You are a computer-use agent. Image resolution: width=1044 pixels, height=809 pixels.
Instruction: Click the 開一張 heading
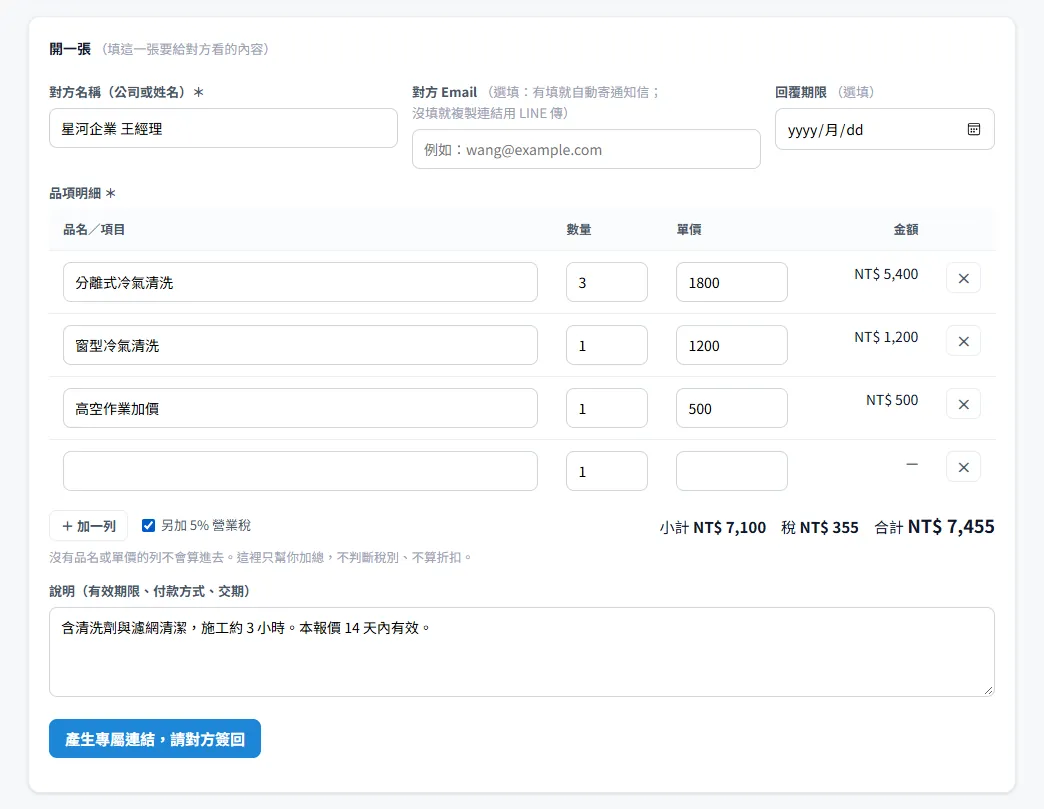pyautogui.click(x=70, y=49)
